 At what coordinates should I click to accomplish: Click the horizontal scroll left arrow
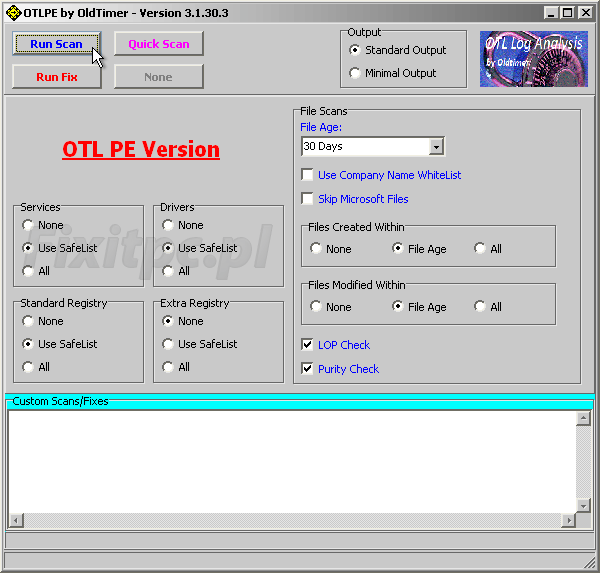[x=16, y=520]
